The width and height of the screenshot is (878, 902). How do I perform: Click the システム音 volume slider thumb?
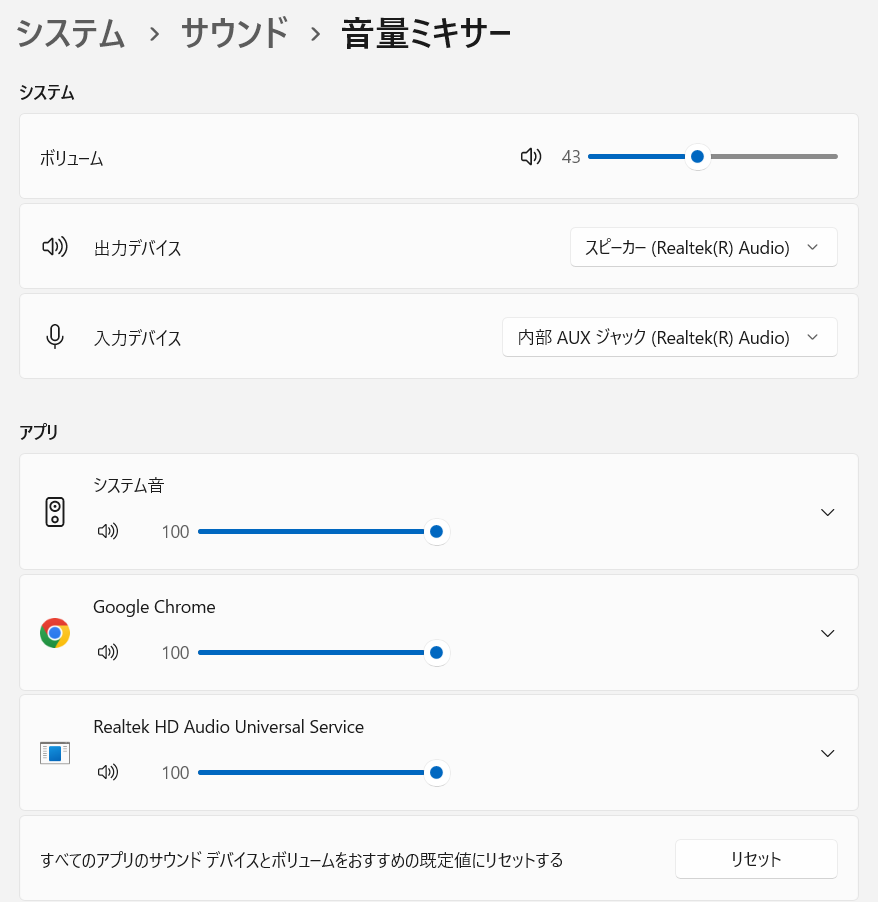coord(436,531)
